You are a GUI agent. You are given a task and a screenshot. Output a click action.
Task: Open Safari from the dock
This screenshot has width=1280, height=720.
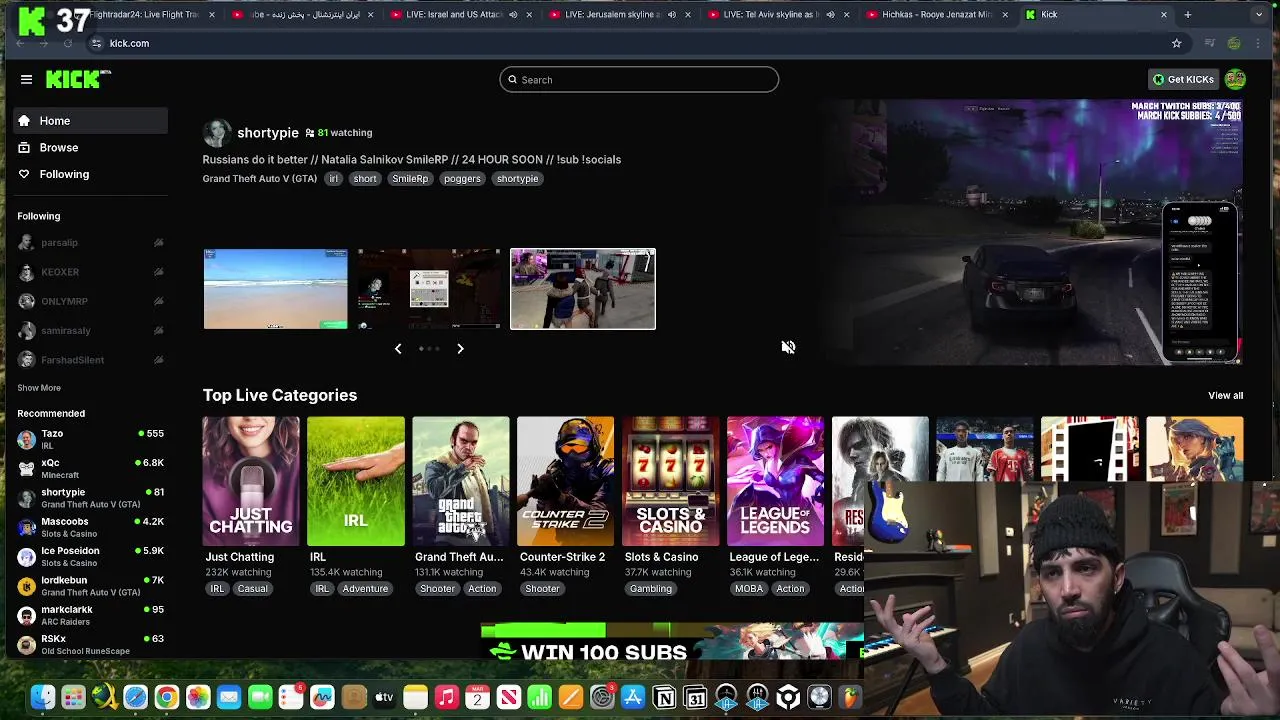135,697
